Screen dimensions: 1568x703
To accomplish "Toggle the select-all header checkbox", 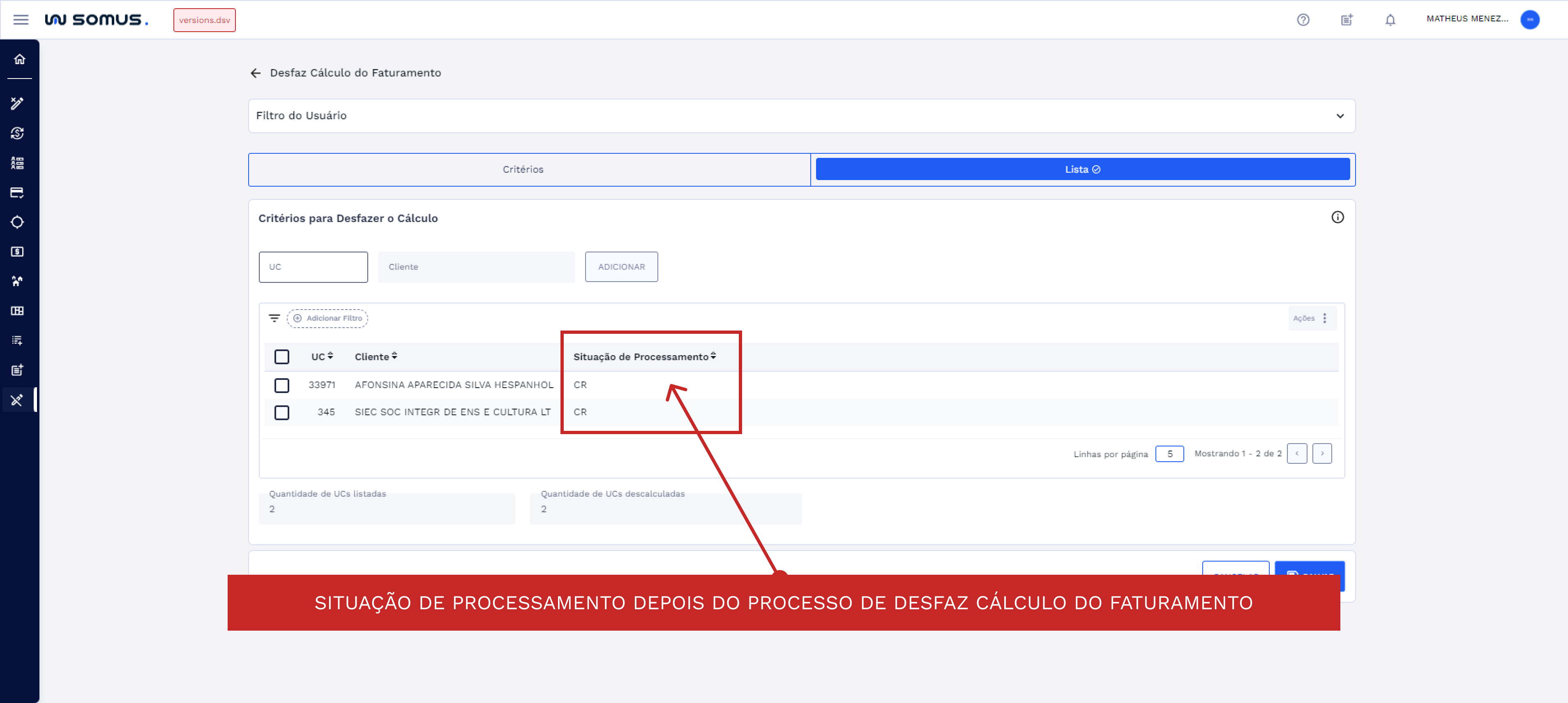I will tap(281, 356).
